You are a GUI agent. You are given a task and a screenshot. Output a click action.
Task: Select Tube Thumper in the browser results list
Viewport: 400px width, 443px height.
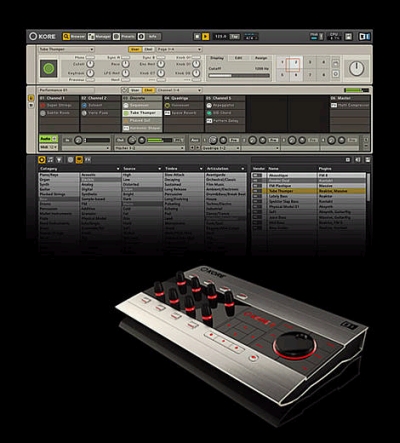308,191
